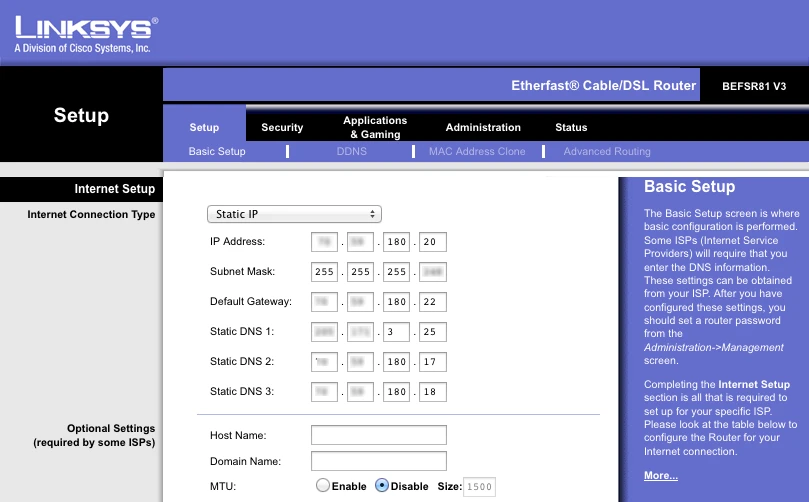Select the Basic Setup sub-tab

click(x=217, y=152)
